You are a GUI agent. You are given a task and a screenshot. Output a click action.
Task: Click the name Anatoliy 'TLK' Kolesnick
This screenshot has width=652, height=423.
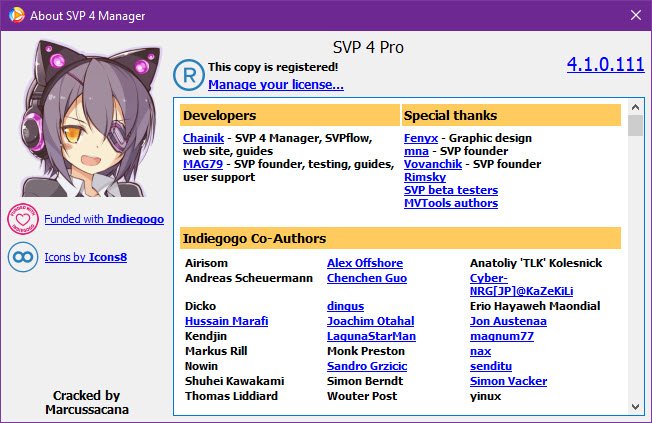[x=536, y=263]
